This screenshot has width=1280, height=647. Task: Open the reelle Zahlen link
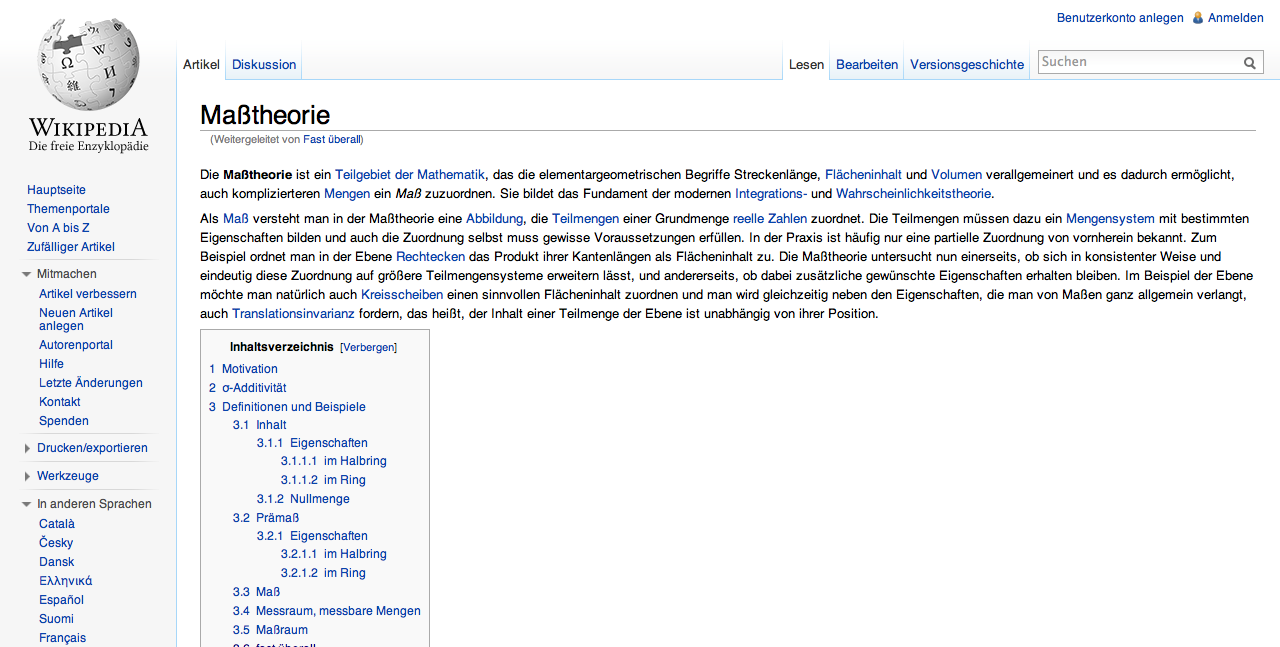tap(770, 218)
